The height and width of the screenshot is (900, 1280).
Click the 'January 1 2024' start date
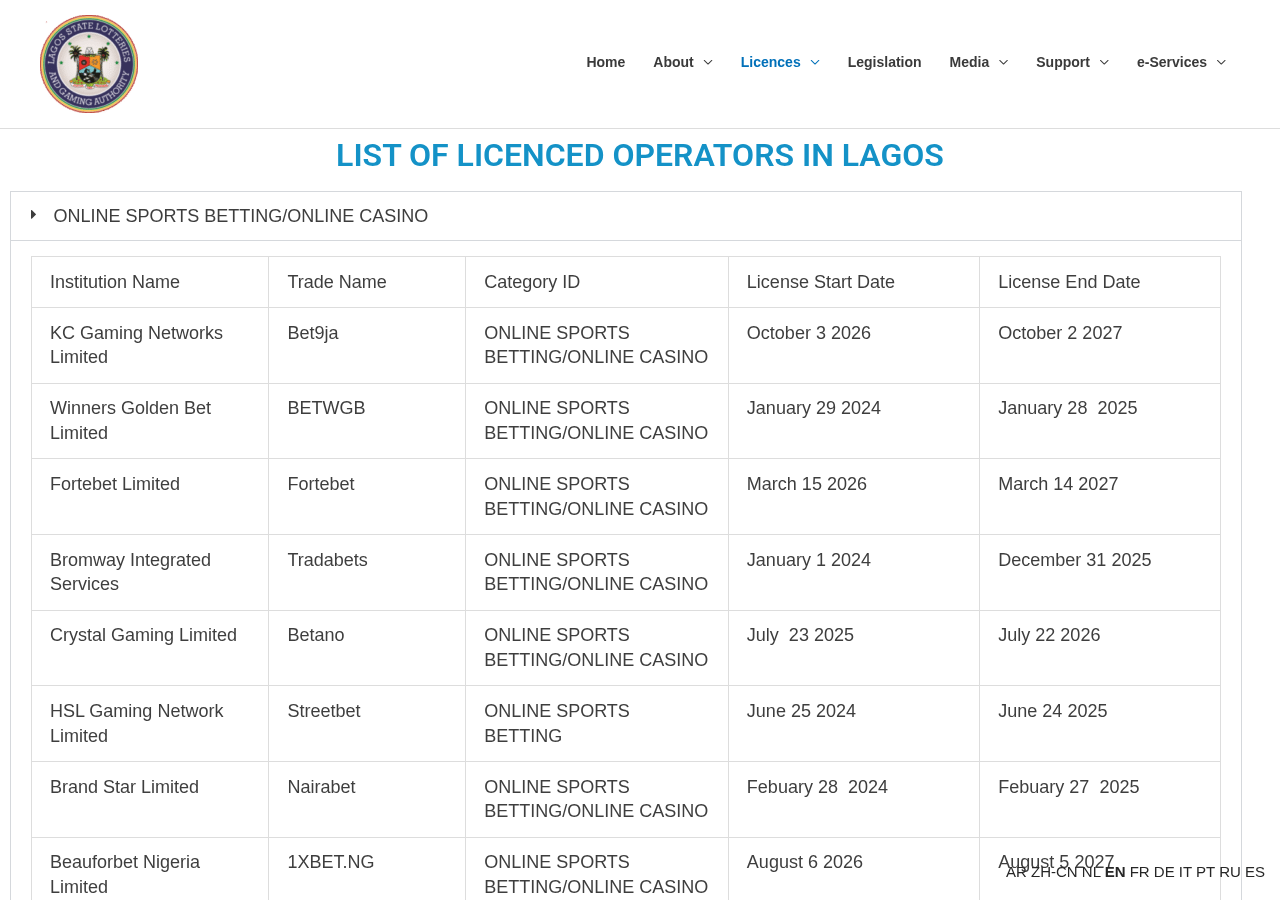[809, 560]
